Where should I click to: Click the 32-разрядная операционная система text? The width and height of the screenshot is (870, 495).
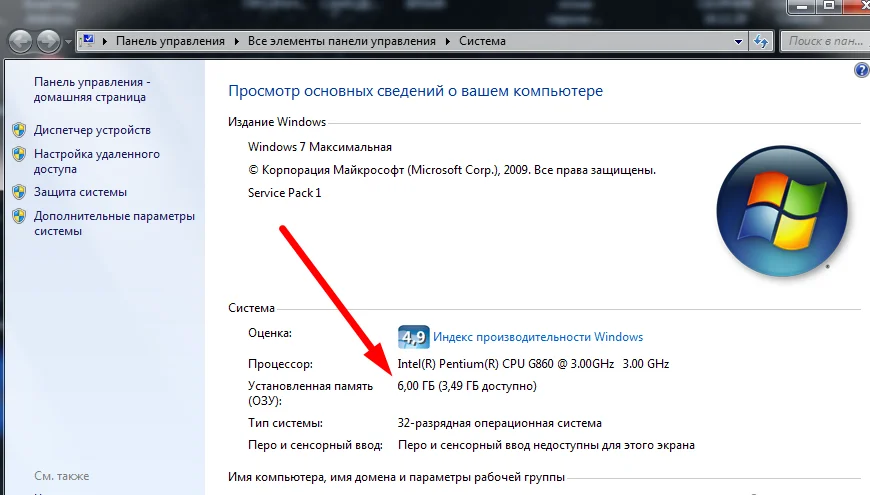coord(499,423)
